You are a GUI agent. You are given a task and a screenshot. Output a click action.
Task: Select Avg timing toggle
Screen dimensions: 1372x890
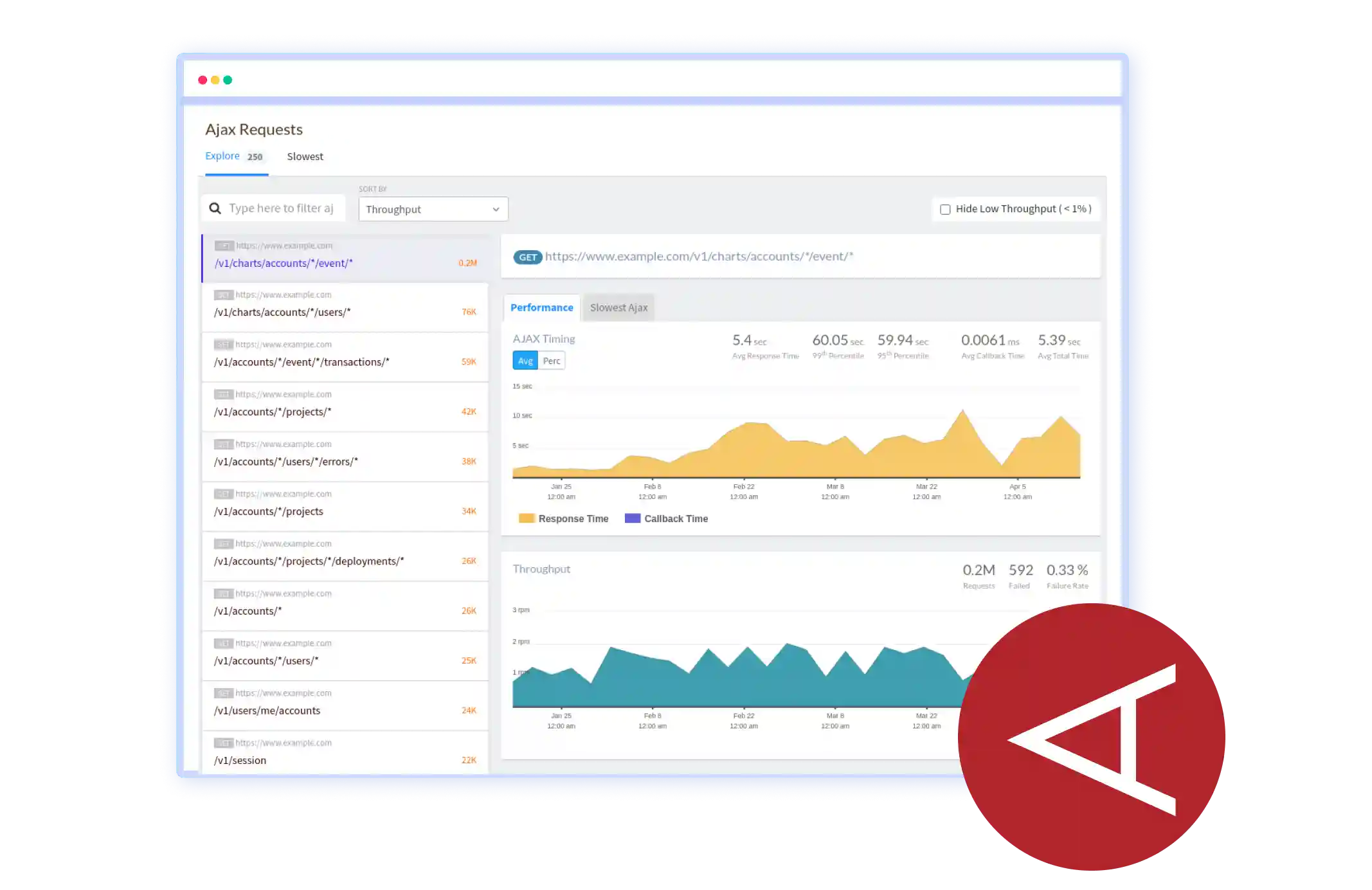[x=525, y=361]
